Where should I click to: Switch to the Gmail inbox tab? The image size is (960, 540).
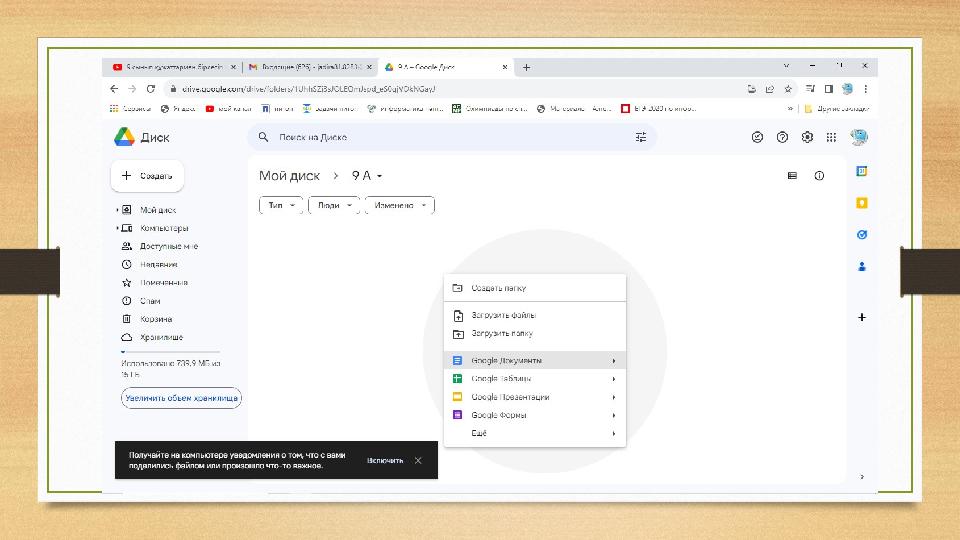(310, 67)
